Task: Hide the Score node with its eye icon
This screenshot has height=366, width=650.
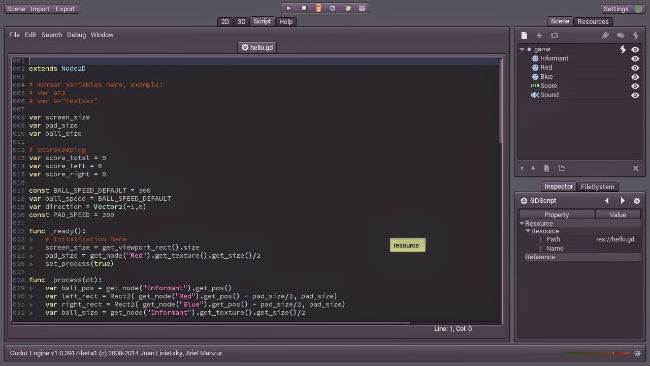Action: click(635, 86)
